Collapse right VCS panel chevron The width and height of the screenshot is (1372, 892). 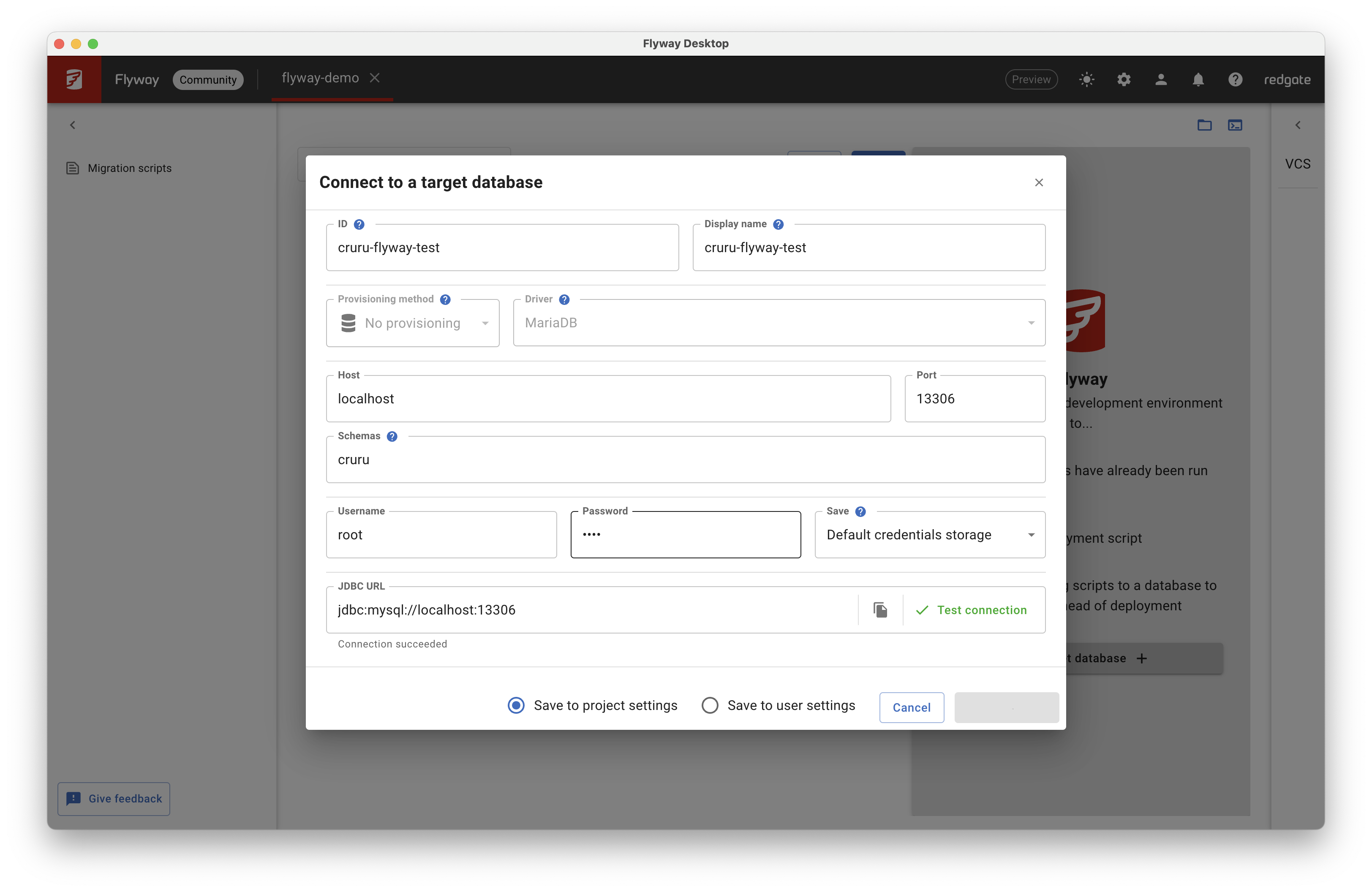coord(1298,125)
